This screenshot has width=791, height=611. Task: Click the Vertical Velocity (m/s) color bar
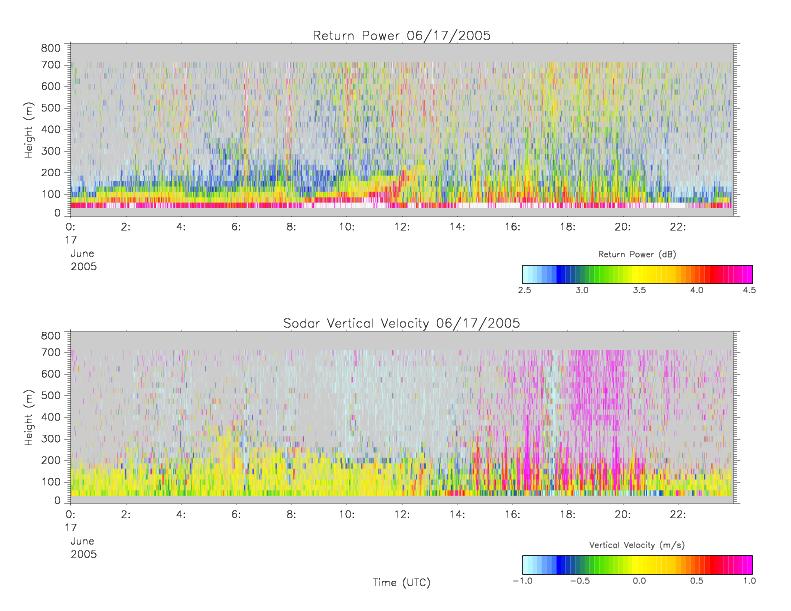[x=637, y=565]
